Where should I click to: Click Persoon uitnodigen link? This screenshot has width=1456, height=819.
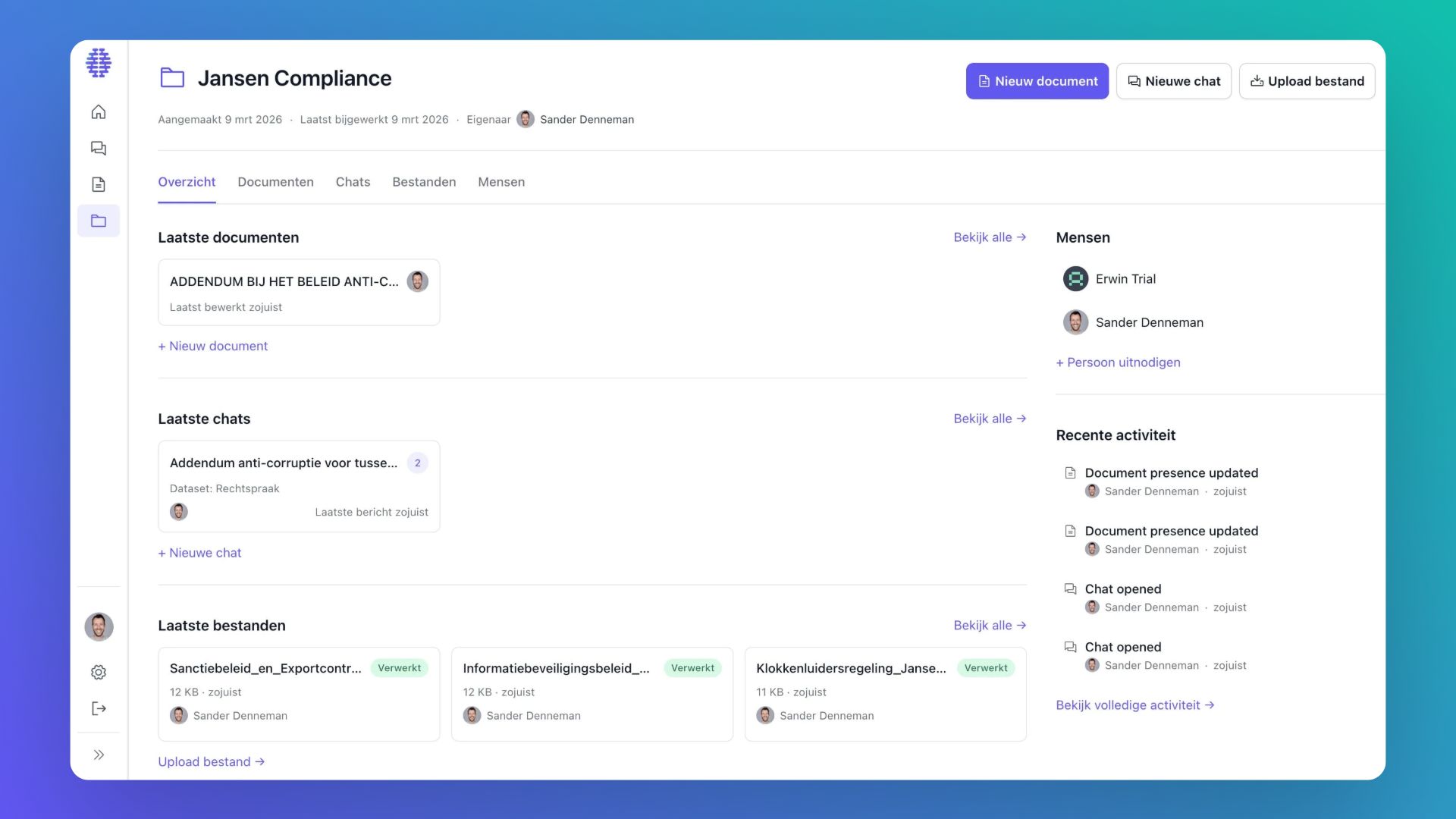(x=1118, y=362)
